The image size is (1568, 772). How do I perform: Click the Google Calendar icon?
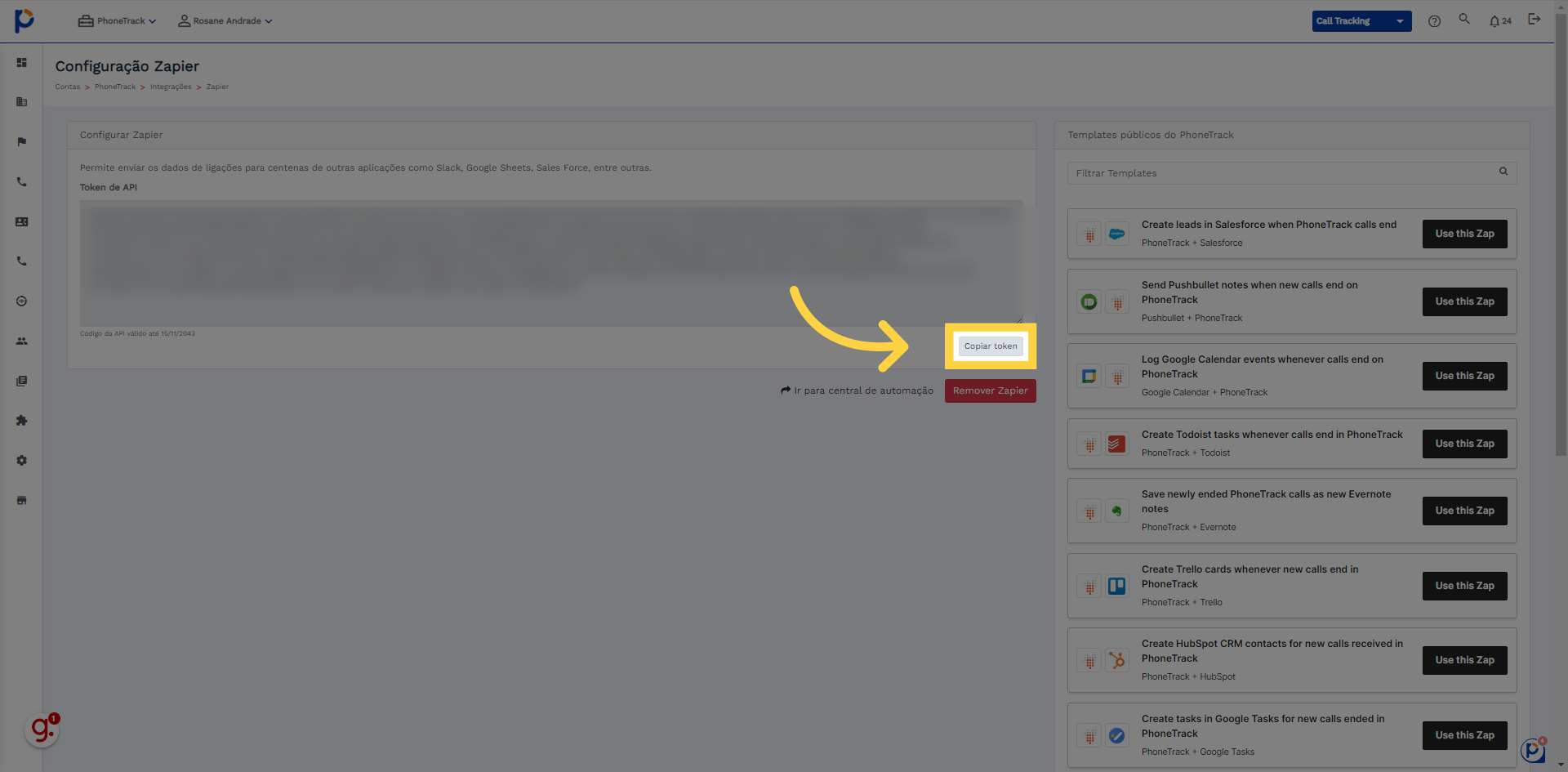point(1089,377)
